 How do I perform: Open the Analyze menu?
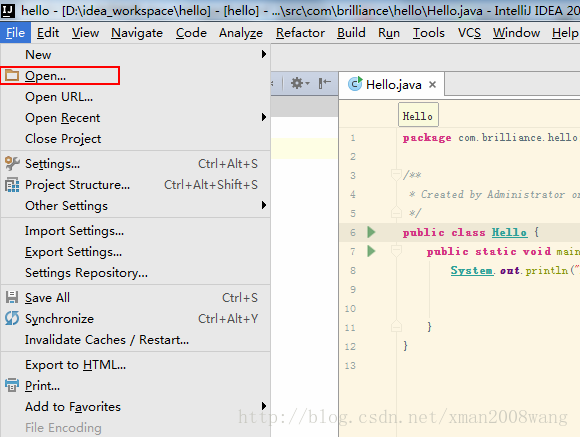pos(241,33)
